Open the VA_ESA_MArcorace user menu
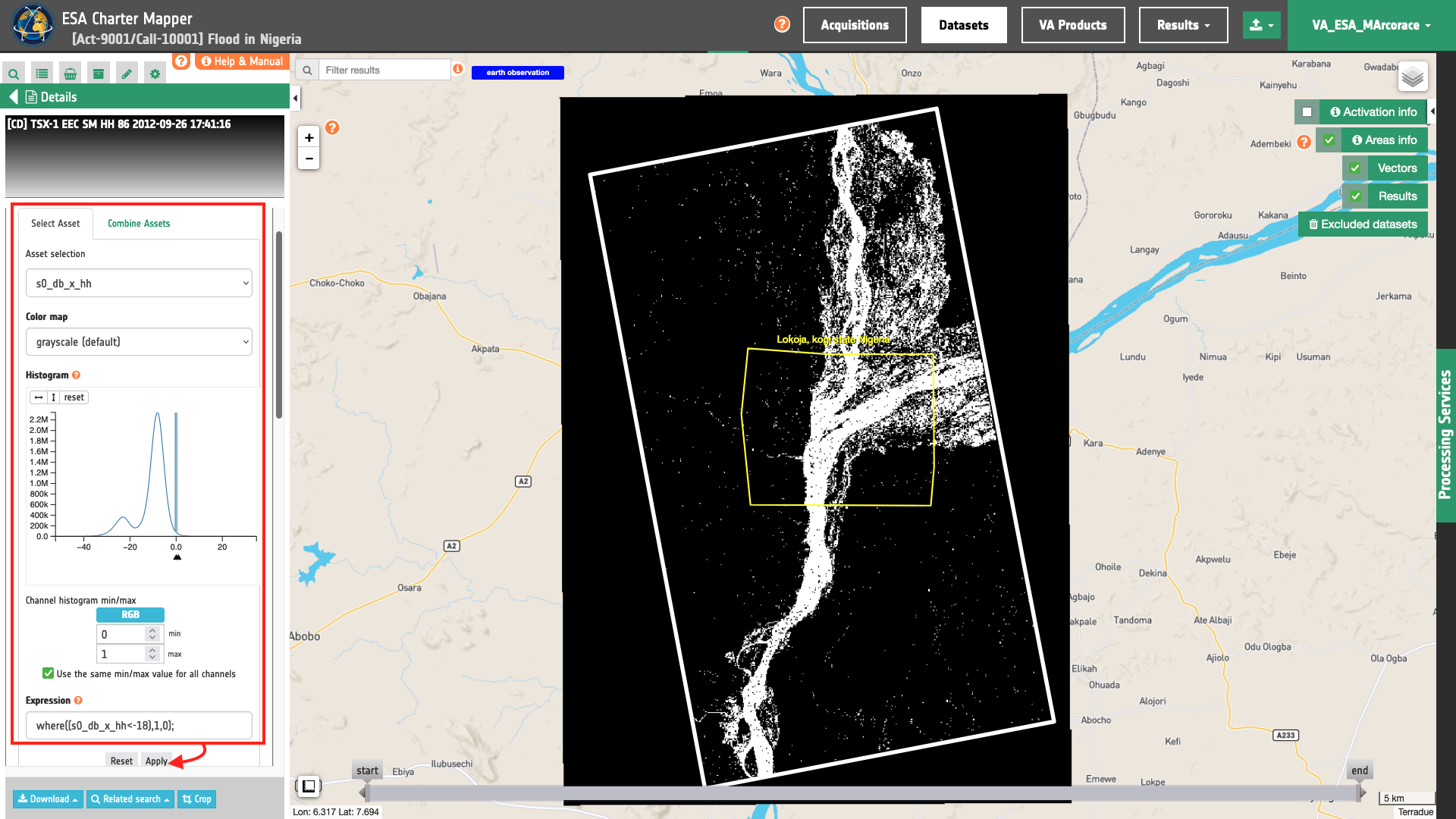The image size is (1456, 819). (1371, 25)
